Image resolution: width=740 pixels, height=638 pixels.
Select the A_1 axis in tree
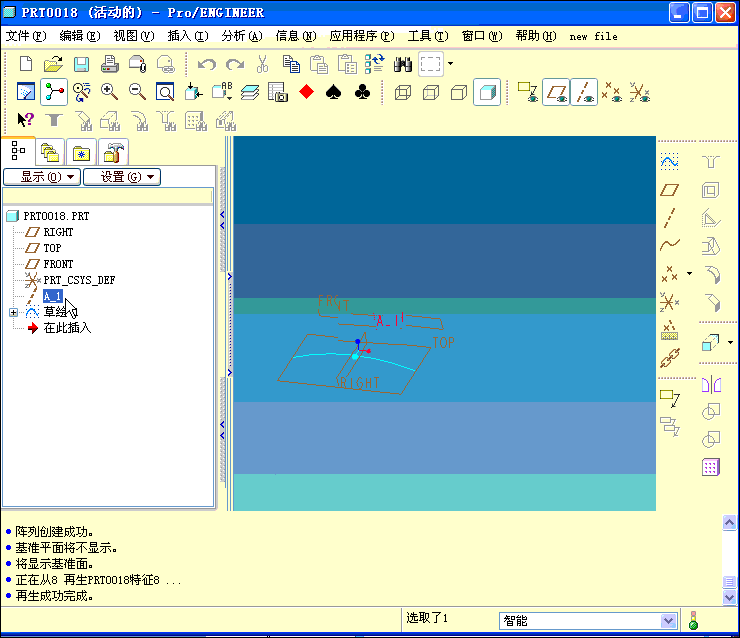(x=52, y=296)
